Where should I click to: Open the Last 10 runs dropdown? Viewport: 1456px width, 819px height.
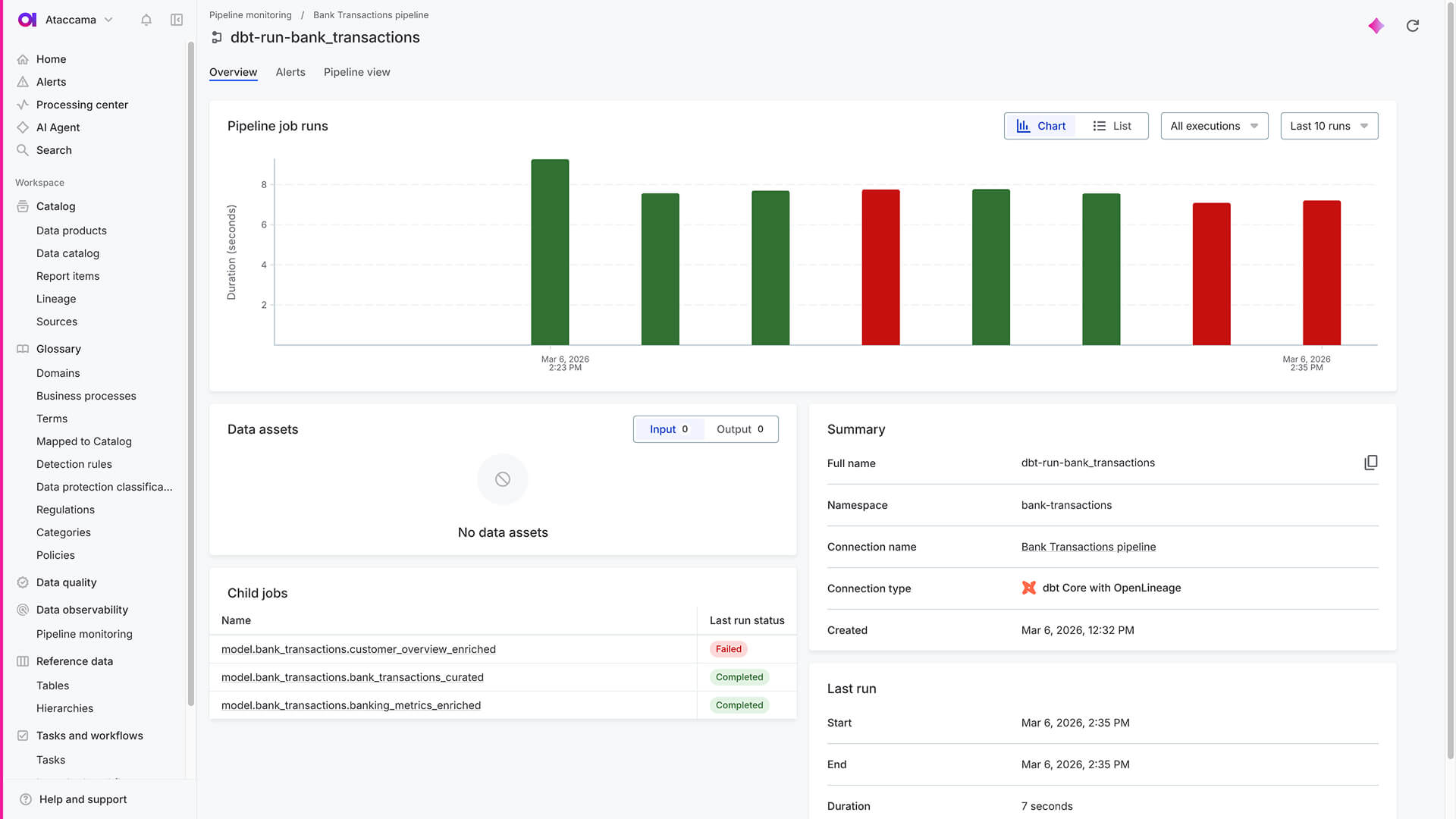[1329, 126]
